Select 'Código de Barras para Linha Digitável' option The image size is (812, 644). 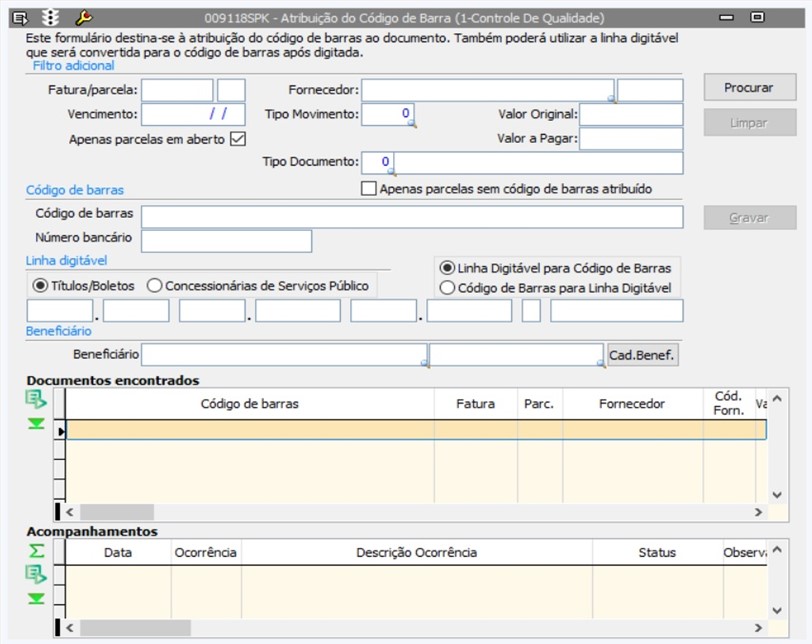click(446, 288)
